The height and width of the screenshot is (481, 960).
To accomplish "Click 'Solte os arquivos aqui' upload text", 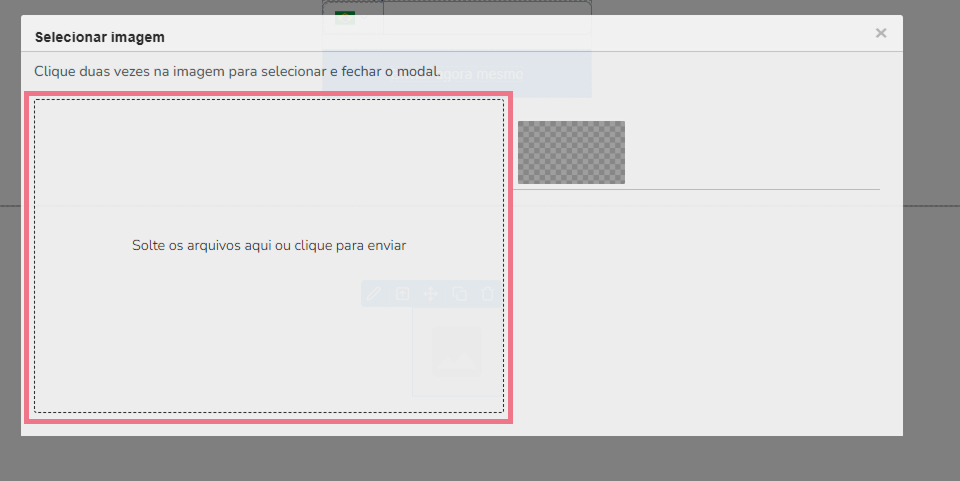I will [269, 245].
